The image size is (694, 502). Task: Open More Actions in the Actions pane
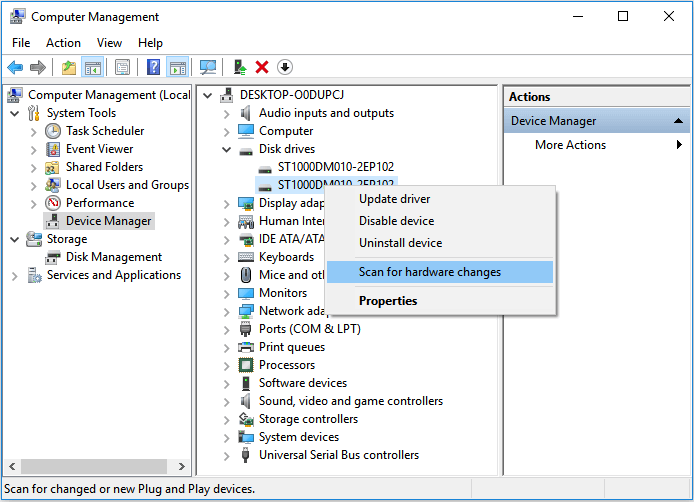point(570,145)
